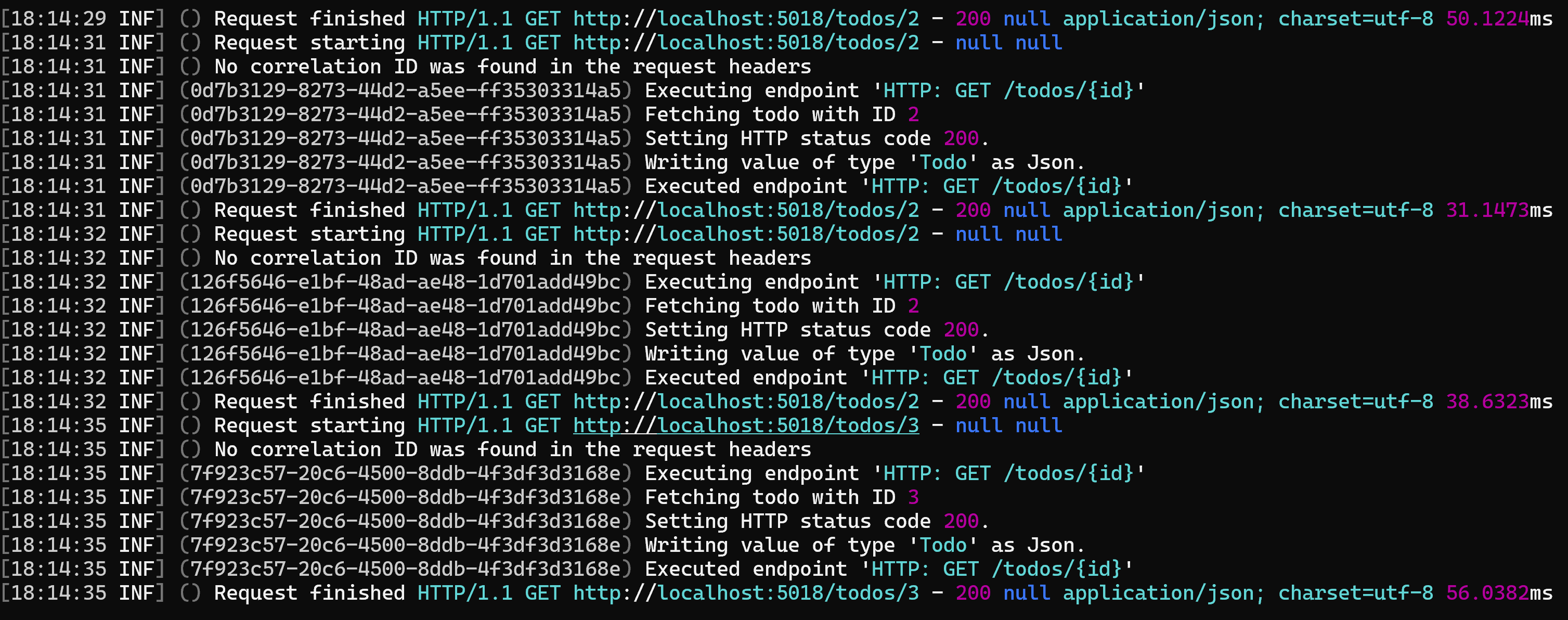Viewport: 1568px width, 620px height.
Task: Click the 56.0382ms elapsed time value
Action: pos(1488,592)
